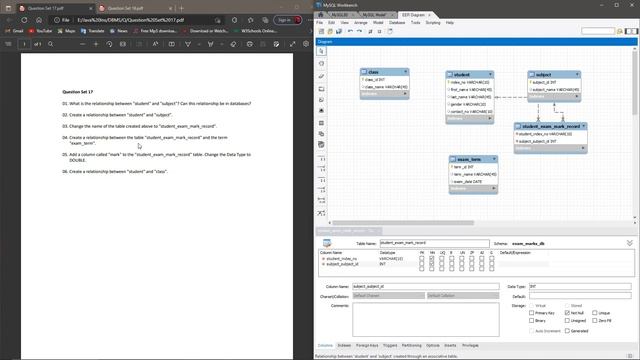Open the Scripting menu
The height and width of the screenshot is (360, 640).
tap(433, 23)
